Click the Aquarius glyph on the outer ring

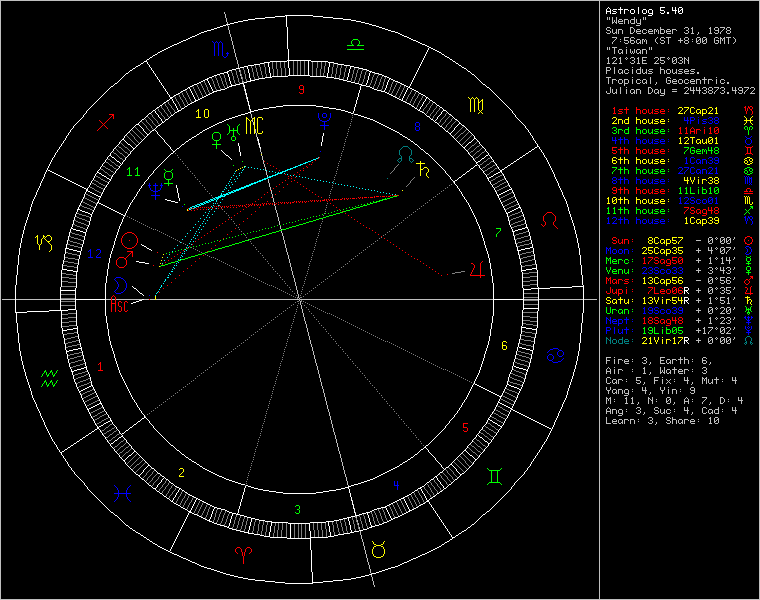coord(49,376)
